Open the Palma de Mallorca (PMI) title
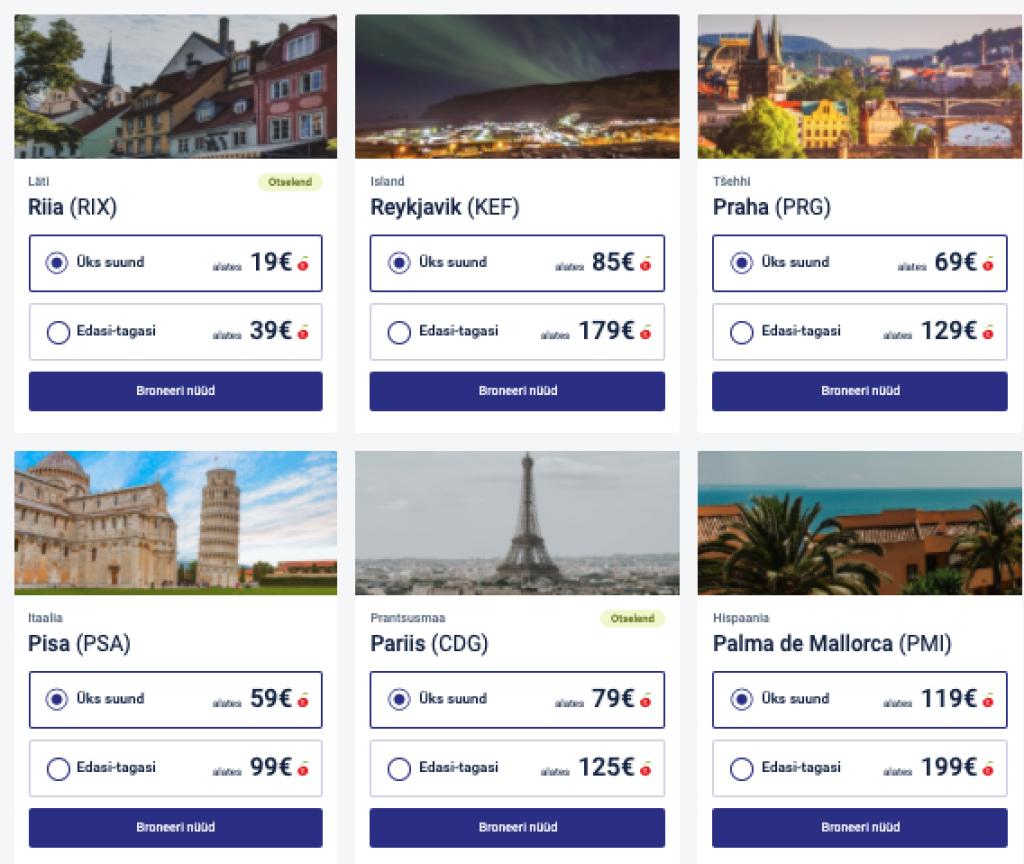The image size is (1024, 864). point(832,644)
